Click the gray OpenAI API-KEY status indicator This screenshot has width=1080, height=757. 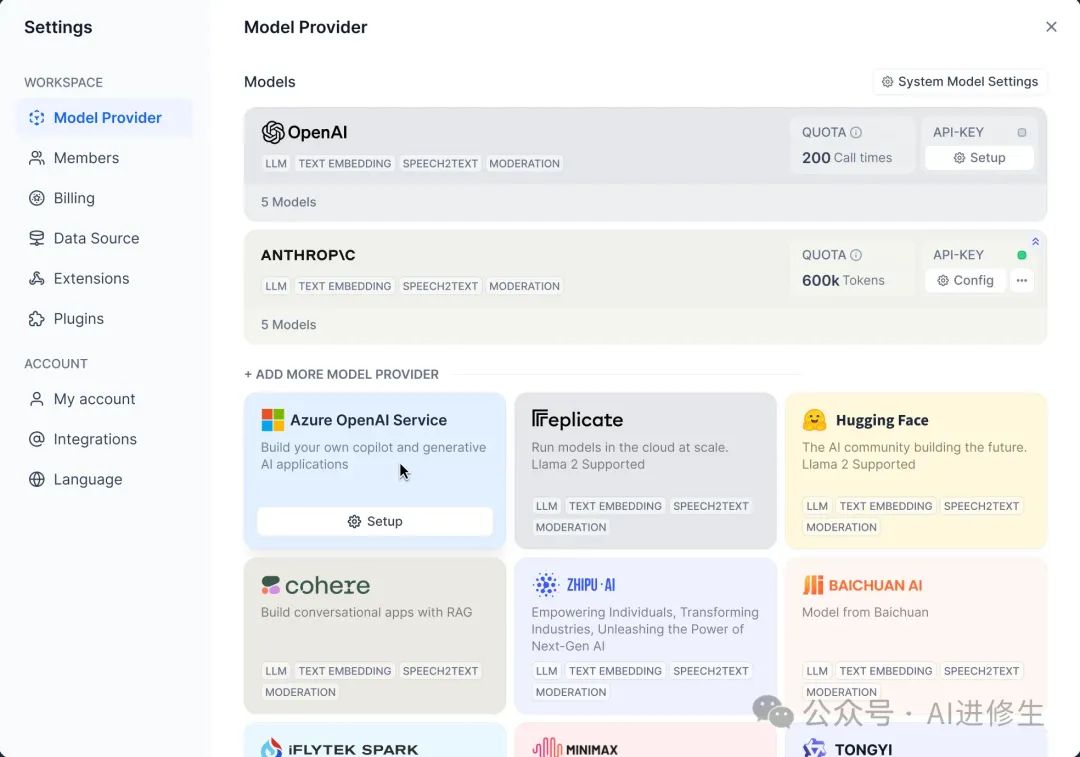(1022, 132)
